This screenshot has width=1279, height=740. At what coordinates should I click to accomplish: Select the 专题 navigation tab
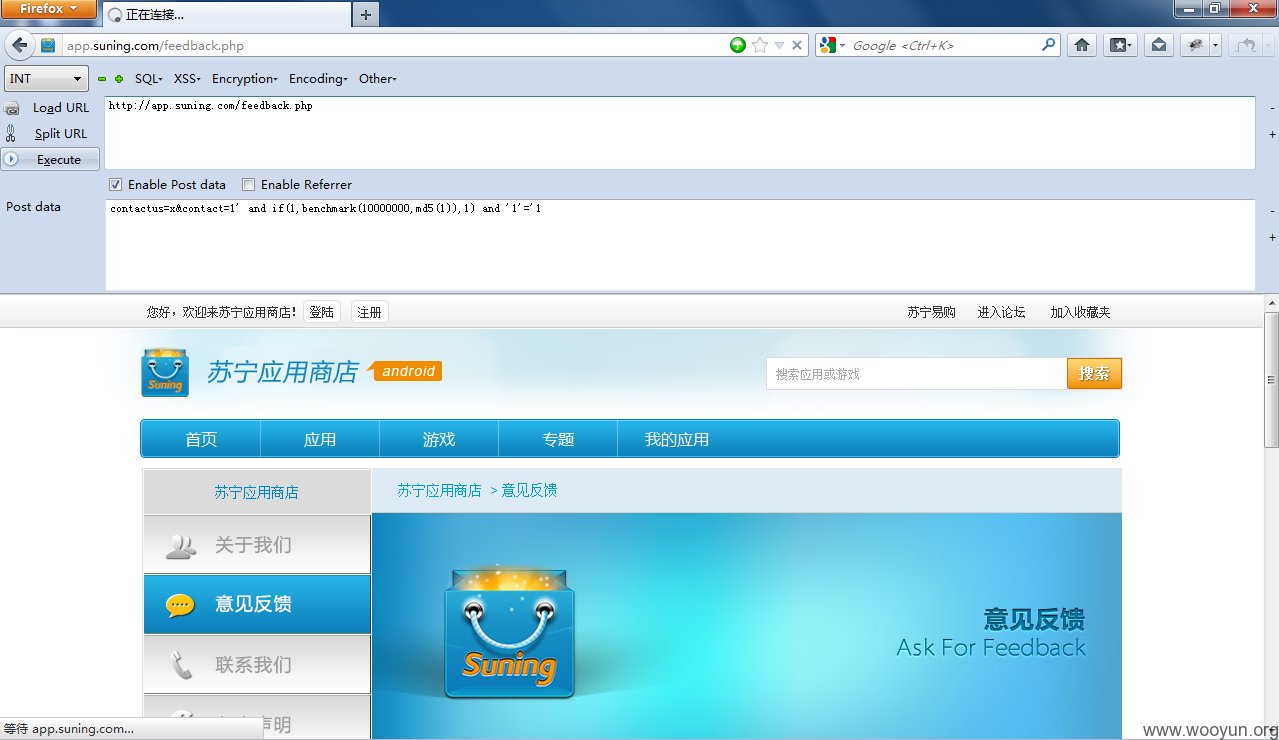tap(558, 439)
